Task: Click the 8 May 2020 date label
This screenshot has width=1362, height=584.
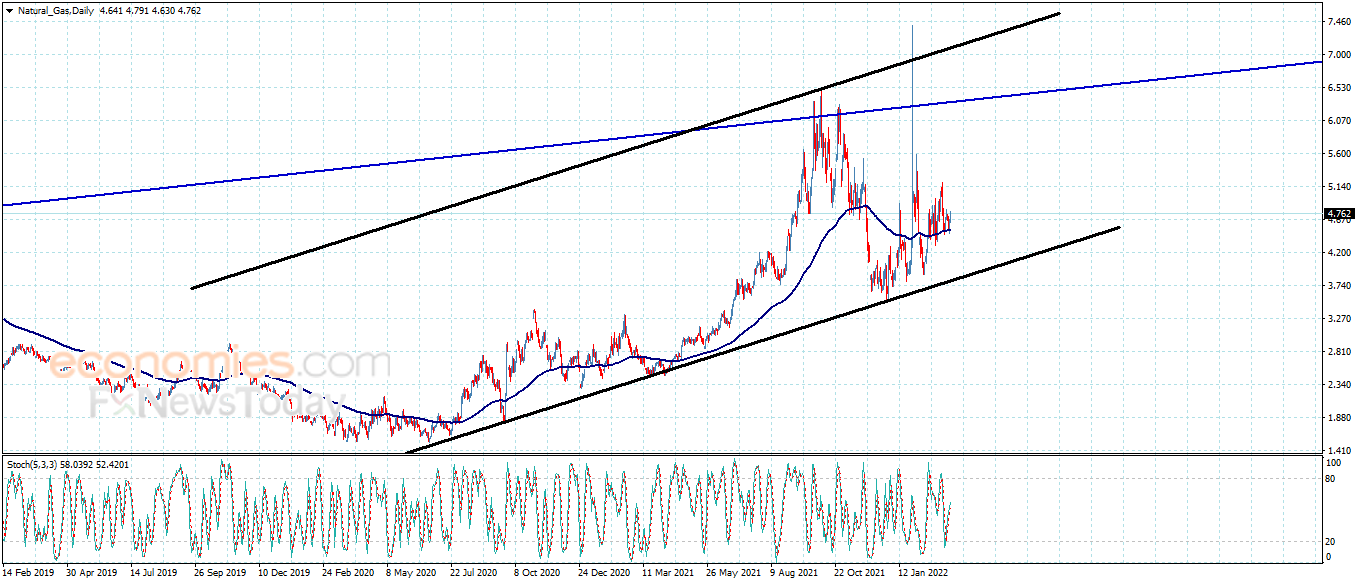Action: (x=412, y=574)
